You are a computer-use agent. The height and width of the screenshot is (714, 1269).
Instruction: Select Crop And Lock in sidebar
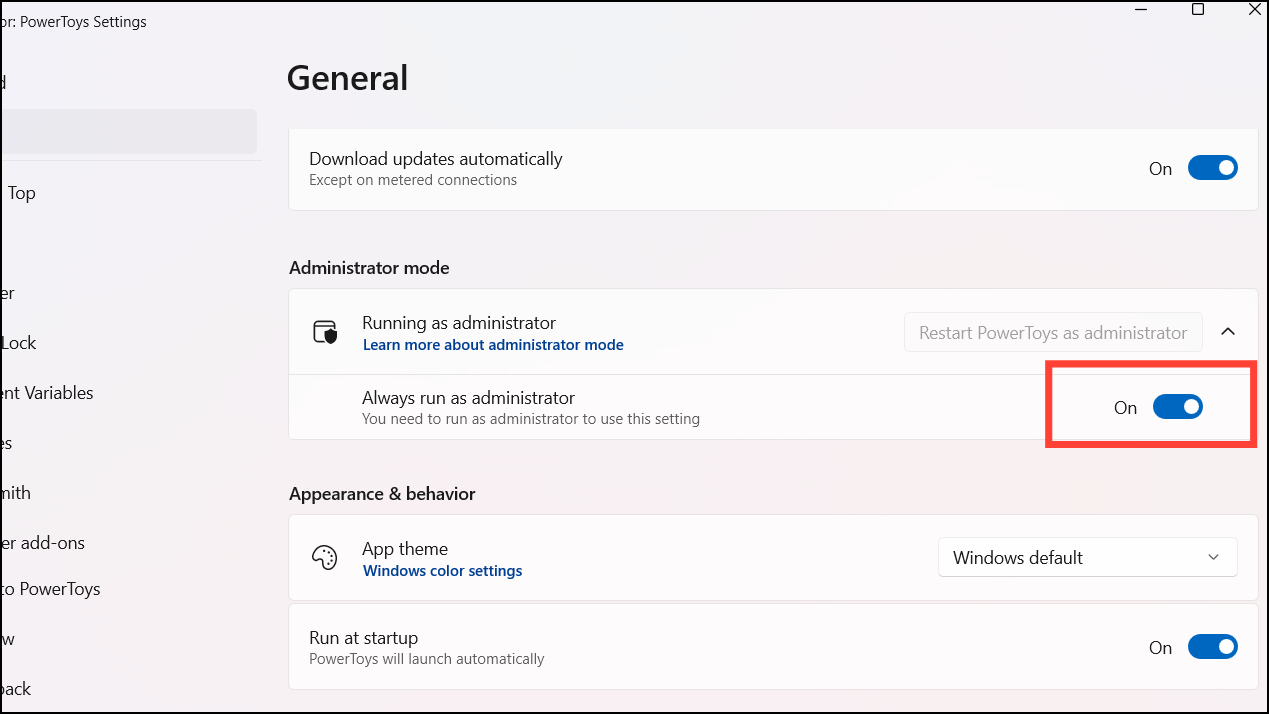click(x=18, y=343)
